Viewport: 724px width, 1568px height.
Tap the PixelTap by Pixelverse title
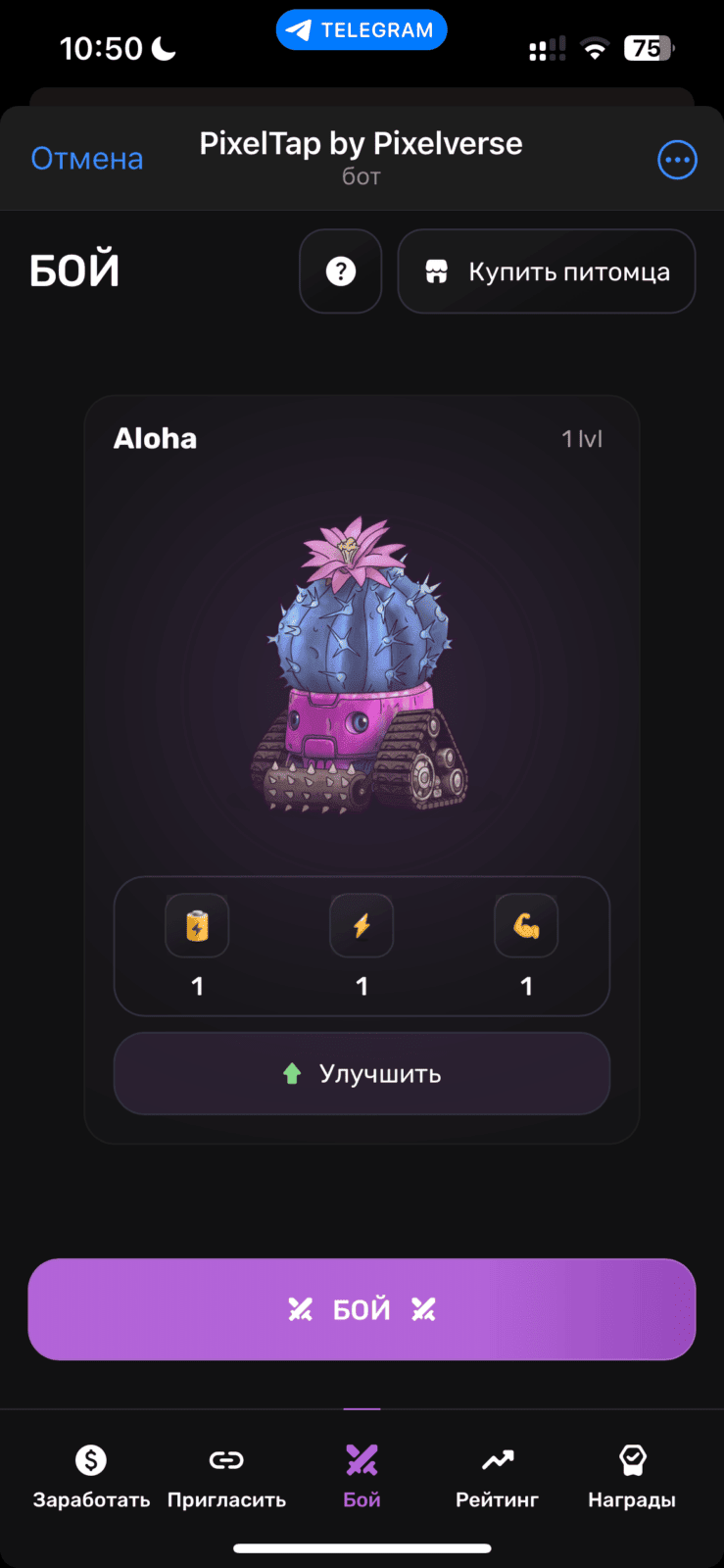(361, 144)
